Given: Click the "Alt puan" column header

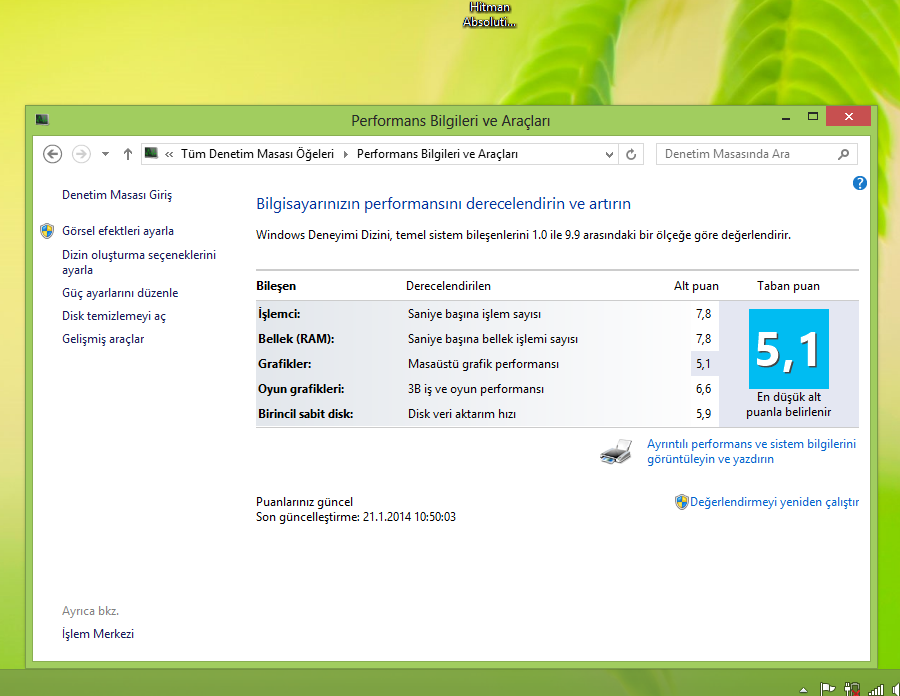Looking at the screenshot, I should 696,286.
